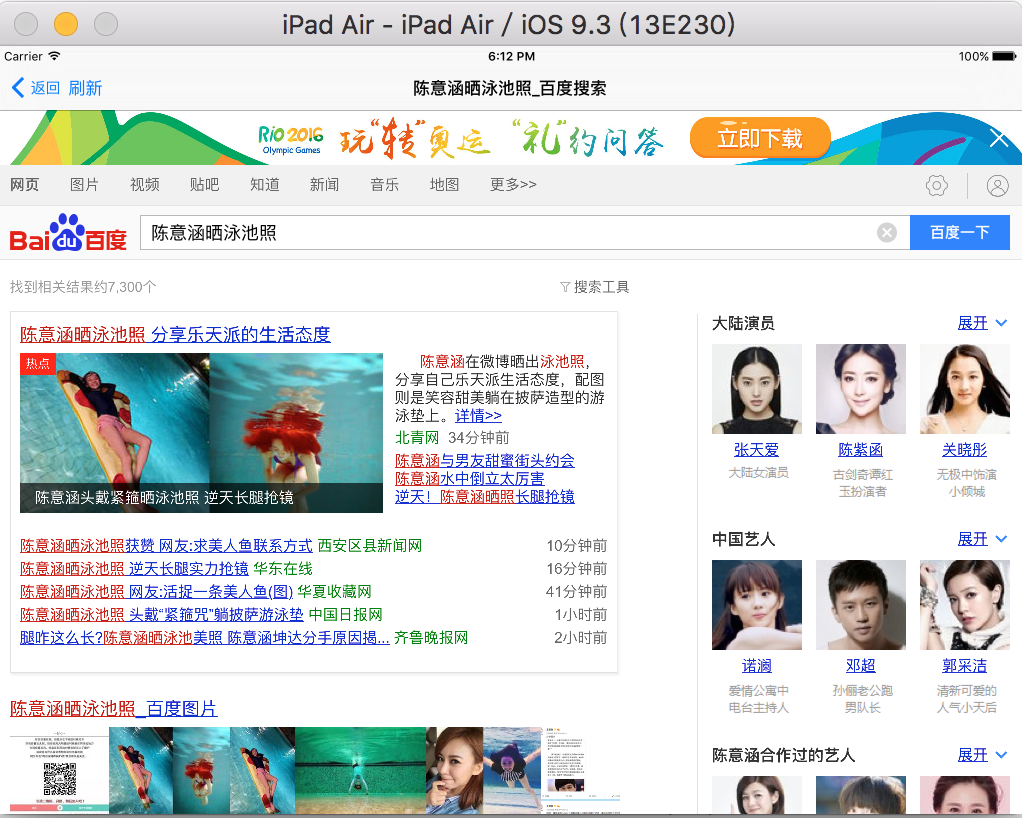
Task: Click the Baidu logo
Action: click(x=68, y=233)
